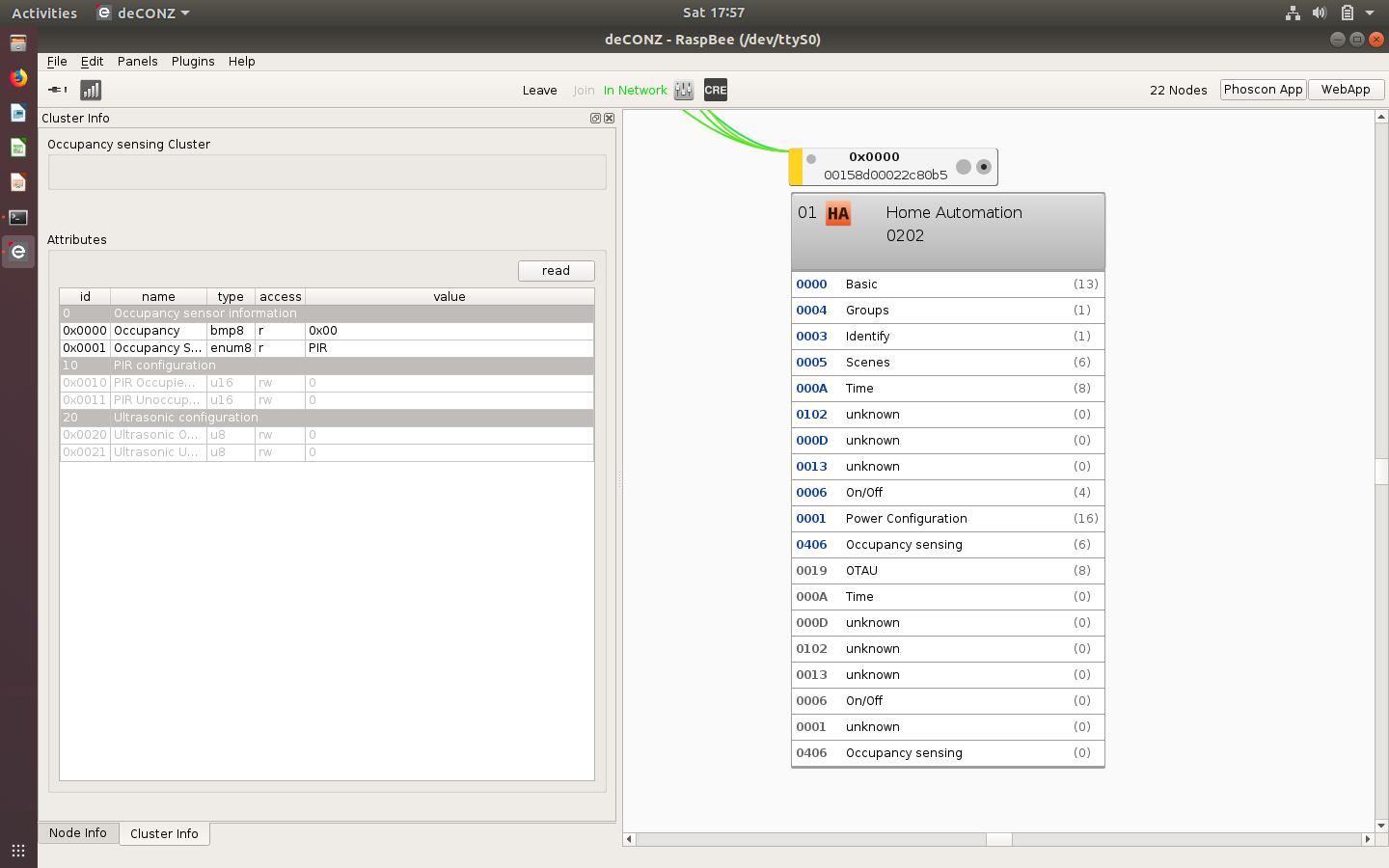Sort attributes by the id column header
Screen dimensions: 1389x868
[x=85, y=296]
